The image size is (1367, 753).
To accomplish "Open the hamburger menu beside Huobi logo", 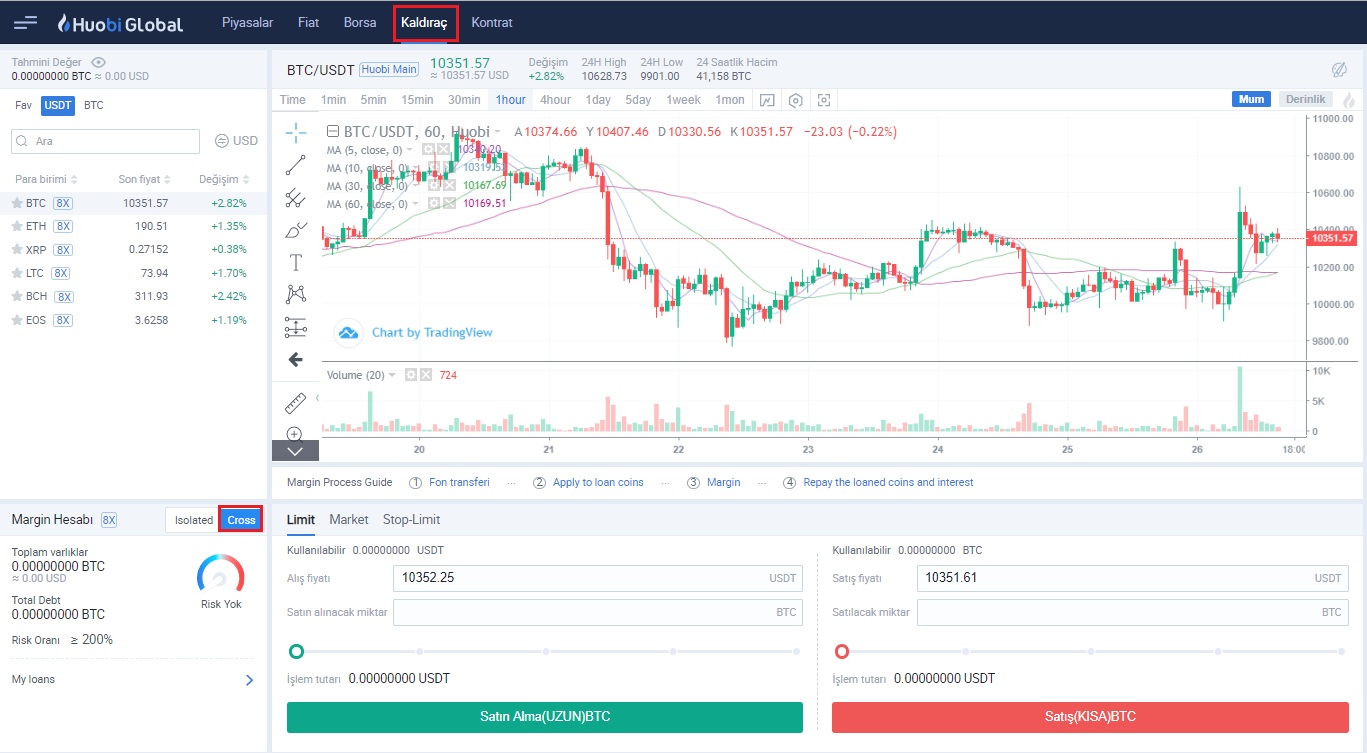I will click(x=26, y=22).
